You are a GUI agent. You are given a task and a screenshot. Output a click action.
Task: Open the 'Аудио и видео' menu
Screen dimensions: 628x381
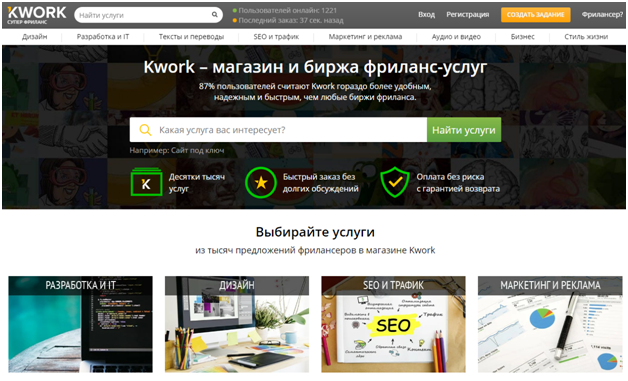point(456,37)
